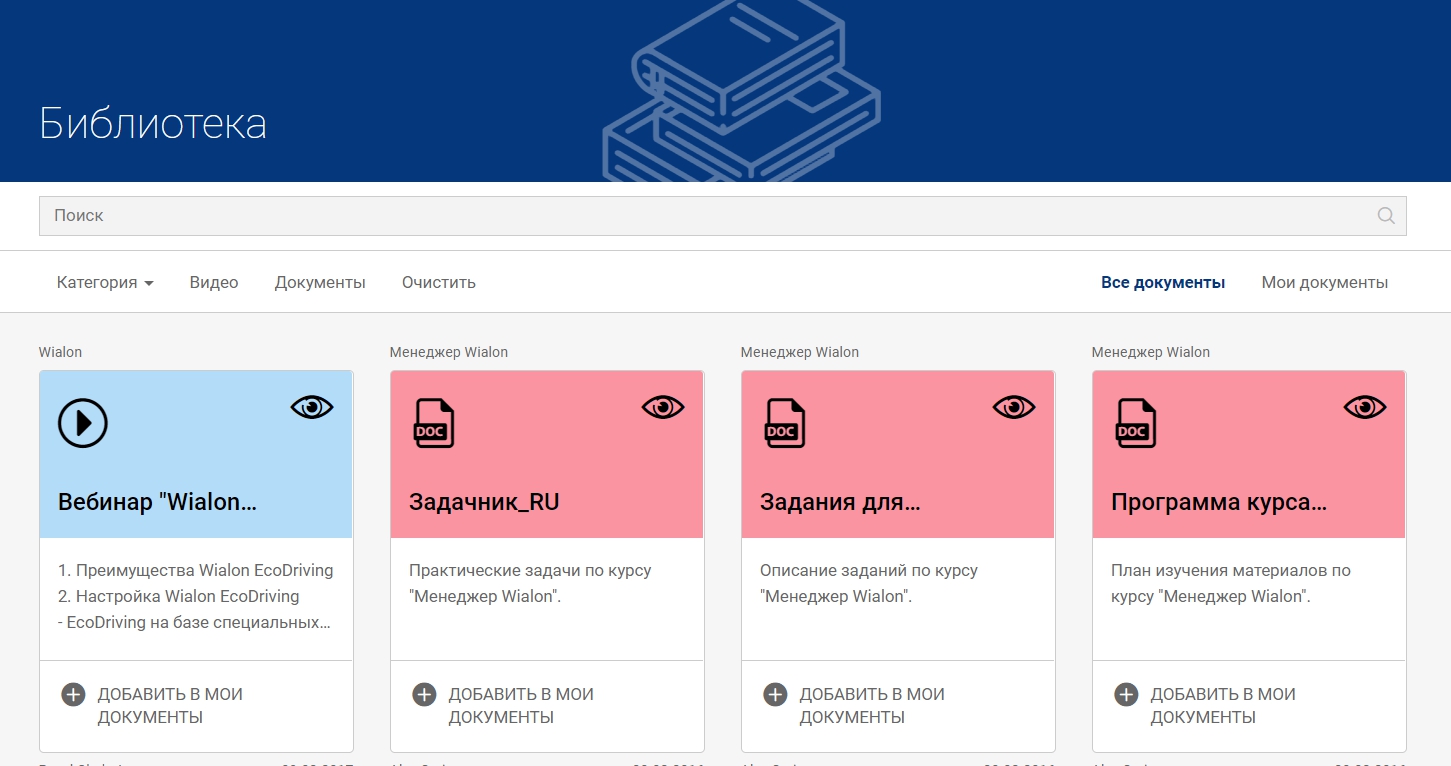Clear filters with the Очистить link
Screen dimensions: 1451x766
[437, 281]
